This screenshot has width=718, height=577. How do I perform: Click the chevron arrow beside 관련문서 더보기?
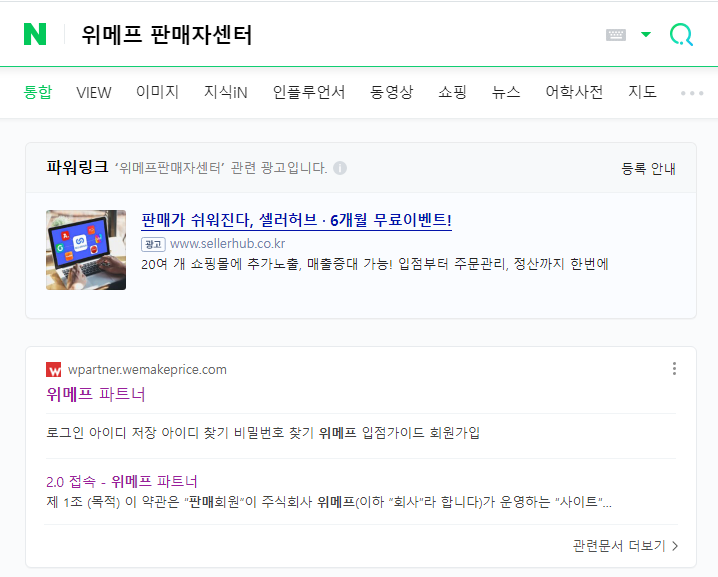tap(675, 546)
